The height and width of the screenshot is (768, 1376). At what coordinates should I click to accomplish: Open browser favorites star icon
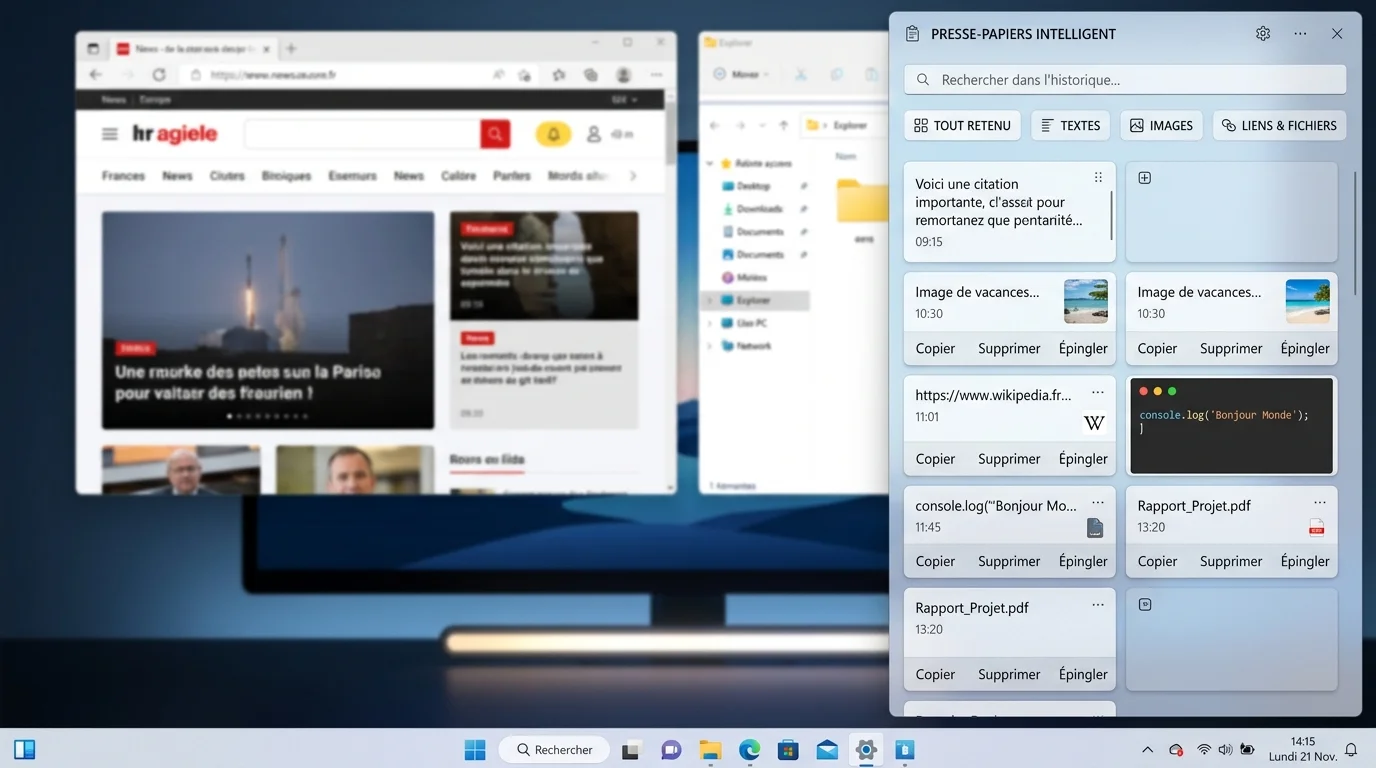coord(559,75)
